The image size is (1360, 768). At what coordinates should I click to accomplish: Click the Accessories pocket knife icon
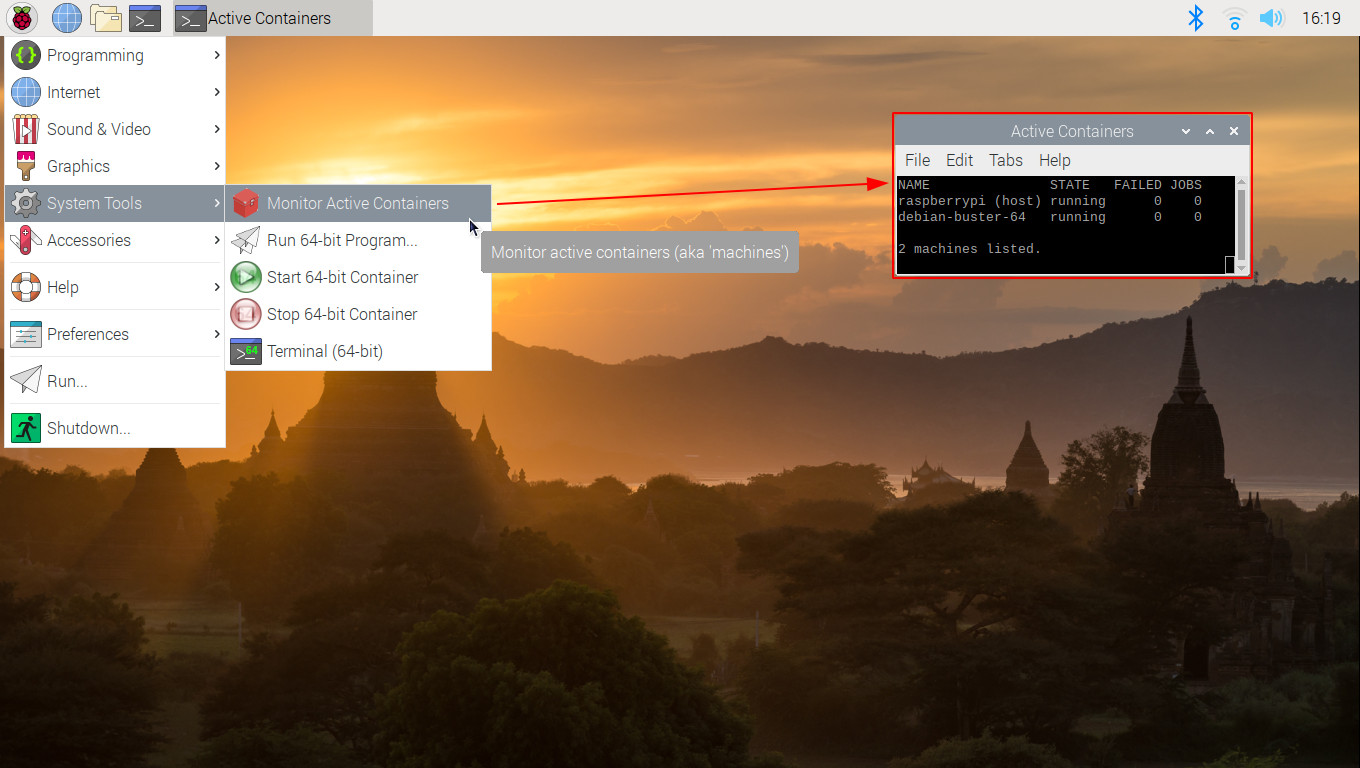(26, 240)
